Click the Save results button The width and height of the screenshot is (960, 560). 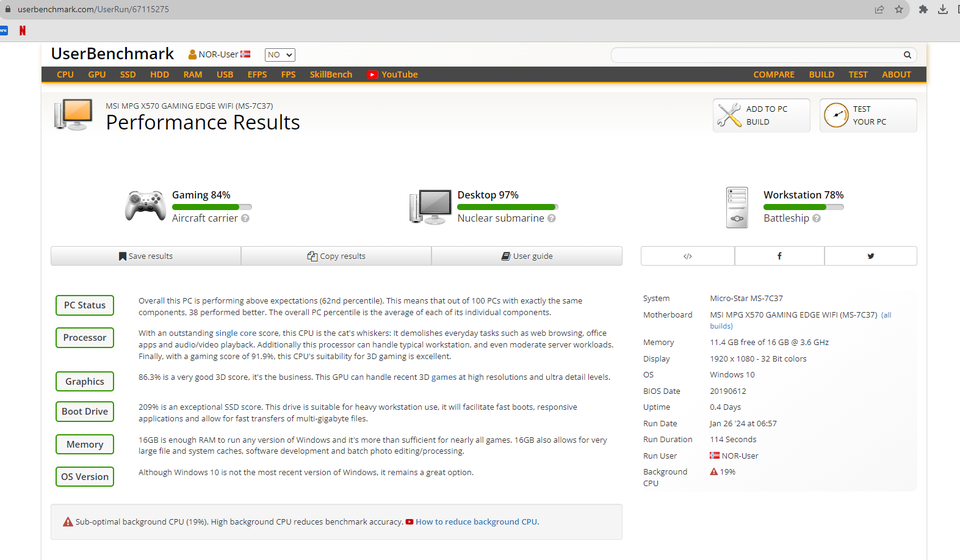click(x=146, y=256)
